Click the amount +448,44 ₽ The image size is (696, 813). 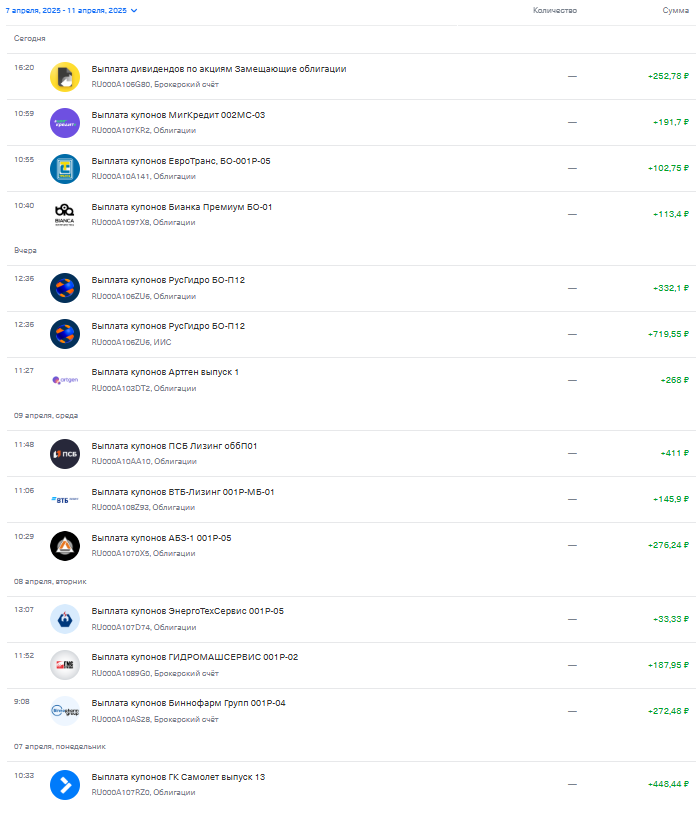668,784
